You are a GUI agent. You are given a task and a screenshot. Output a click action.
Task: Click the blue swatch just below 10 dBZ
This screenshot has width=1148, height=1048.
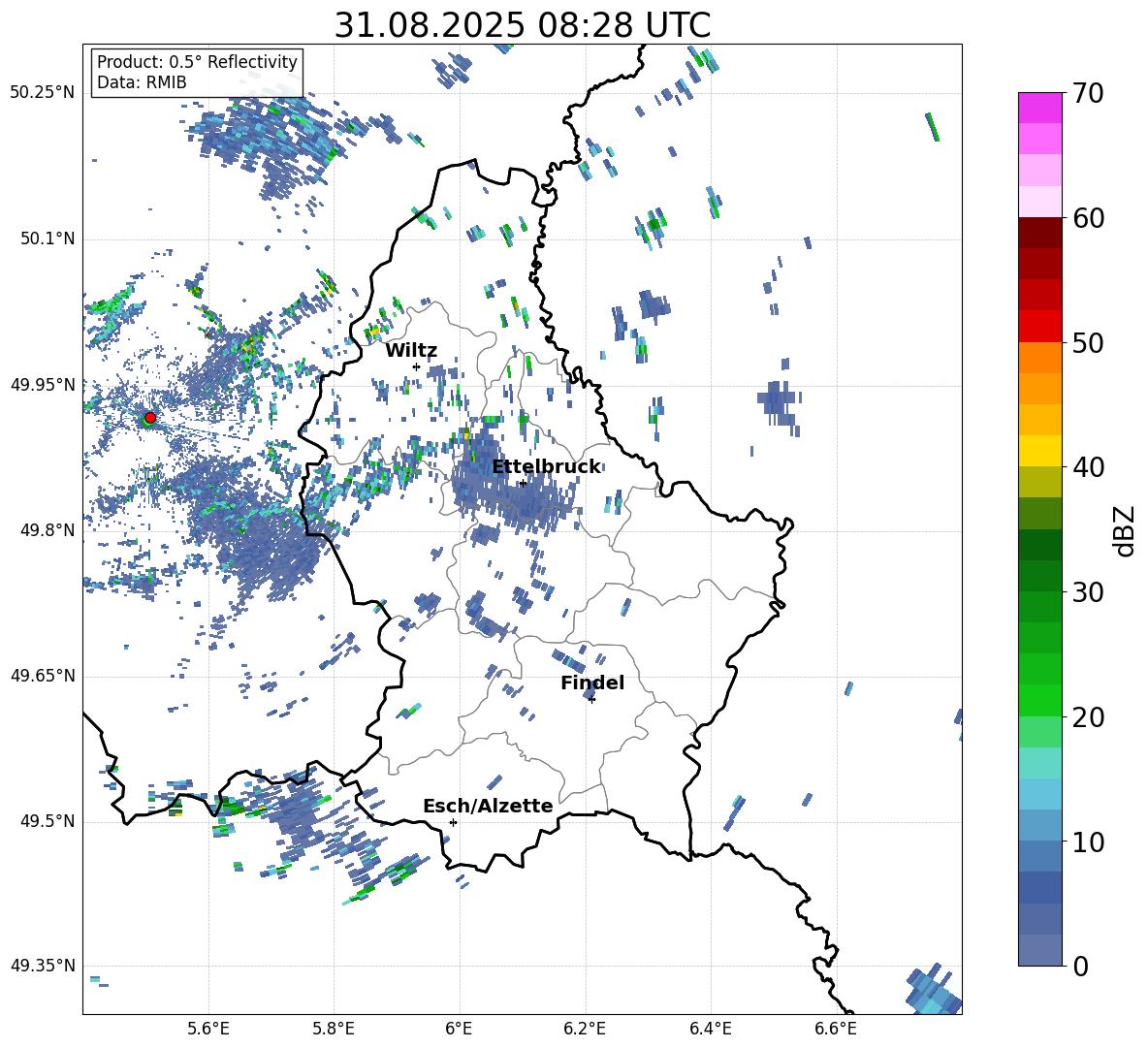[1039, 856]
